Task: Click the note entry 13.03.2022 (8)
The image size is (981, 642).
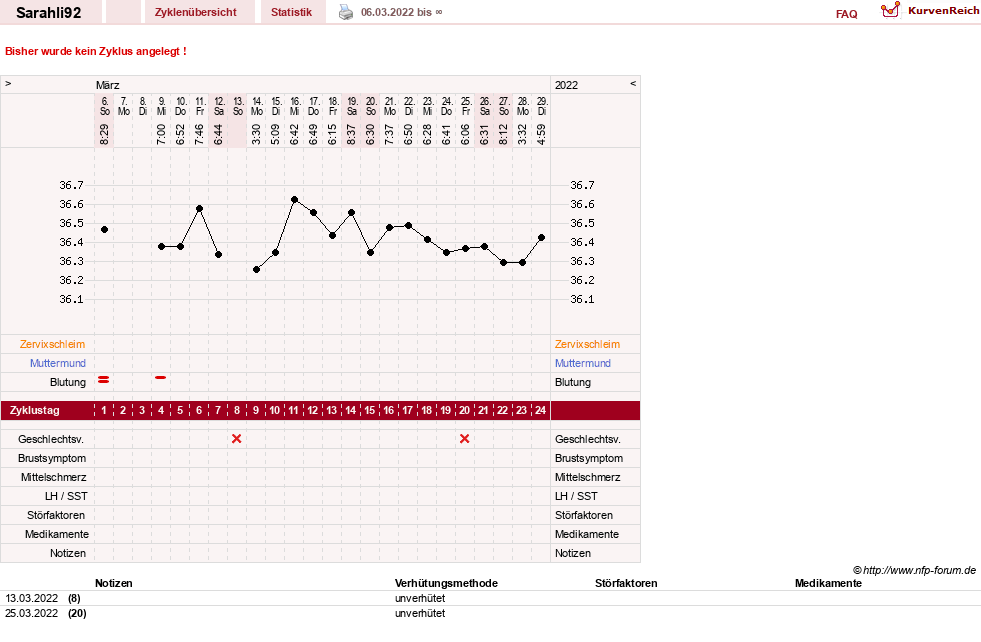Action: click(43, 598)
